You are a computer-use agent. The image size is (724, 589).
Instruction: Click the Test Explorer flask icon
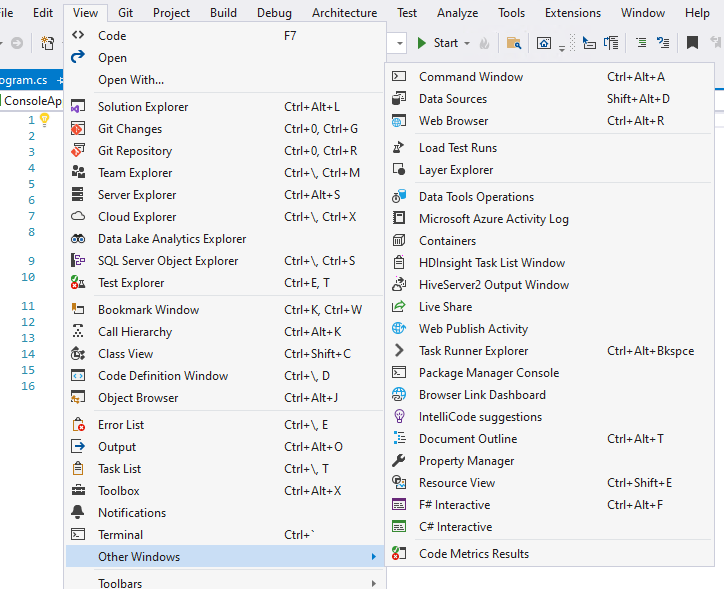[78, 282]
